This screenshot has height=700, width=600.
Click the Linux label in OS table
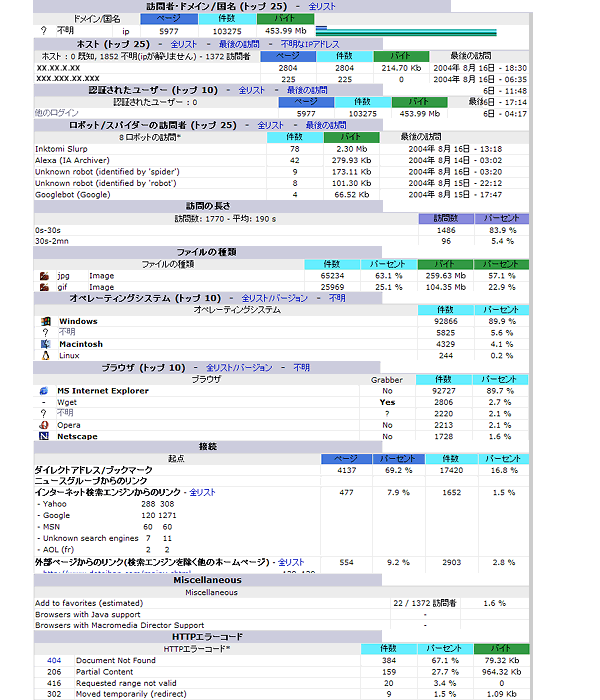(69, 356)
